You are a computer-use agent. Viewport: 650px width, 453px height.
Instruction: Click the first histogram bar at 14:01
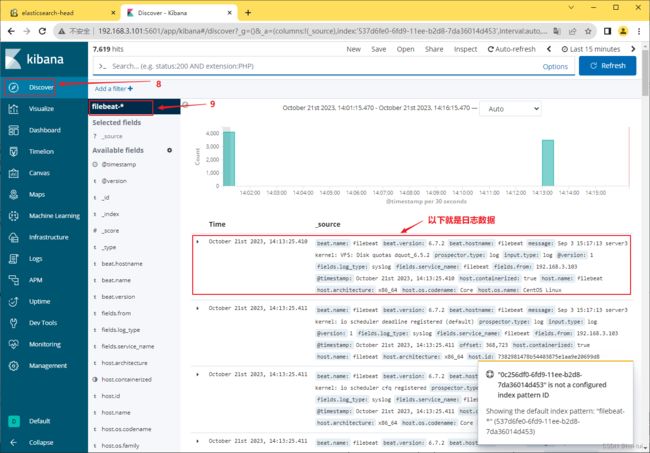click(x=229, y=158)
